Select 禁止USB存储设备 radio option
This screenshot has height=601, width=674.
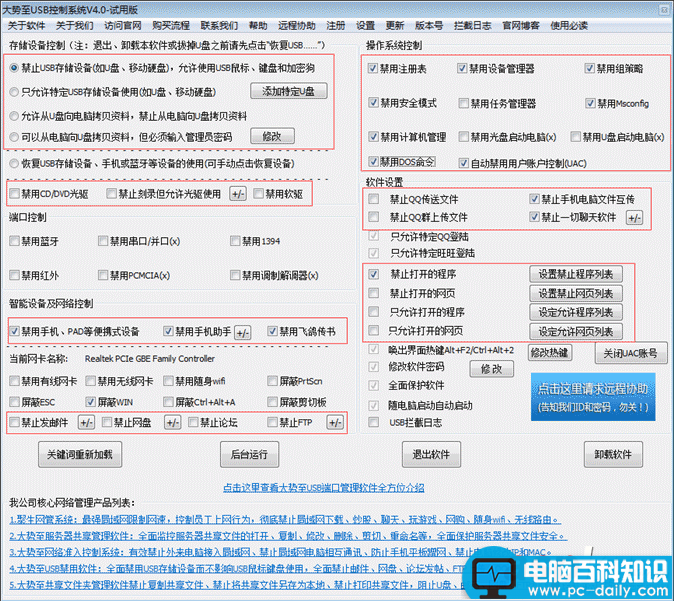tap(14, 68)
